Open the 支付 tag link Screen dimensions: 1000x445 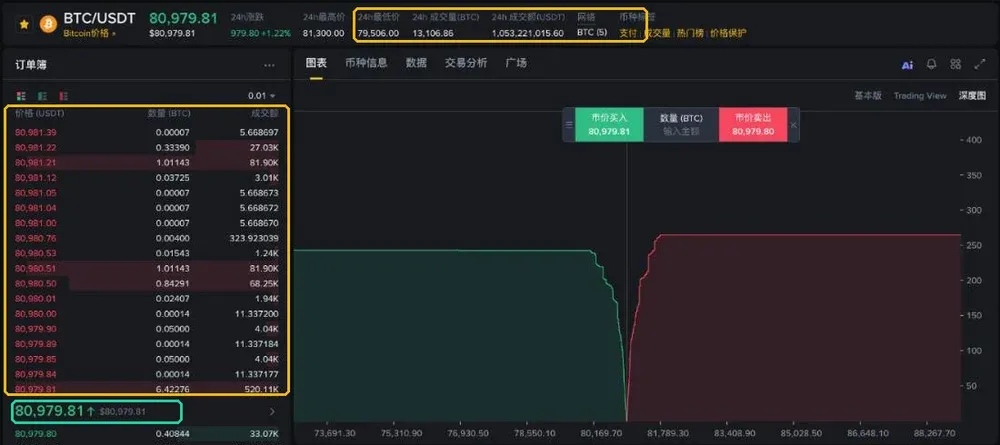click(x=628, y=33)
